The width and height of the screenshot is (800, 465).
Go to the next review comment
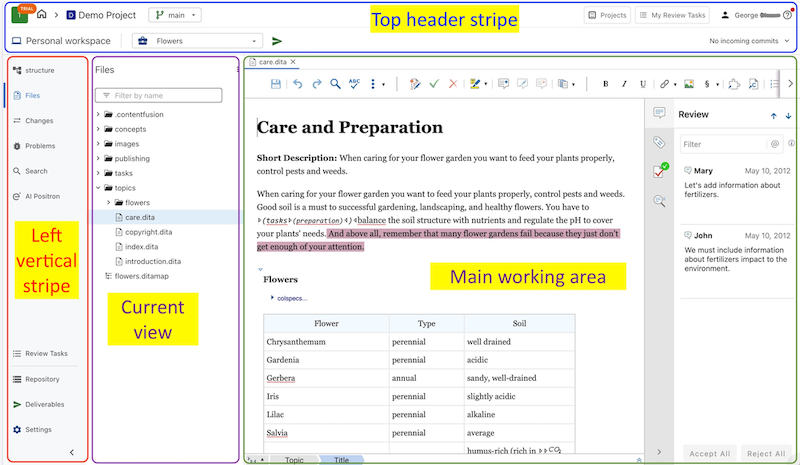788,115
